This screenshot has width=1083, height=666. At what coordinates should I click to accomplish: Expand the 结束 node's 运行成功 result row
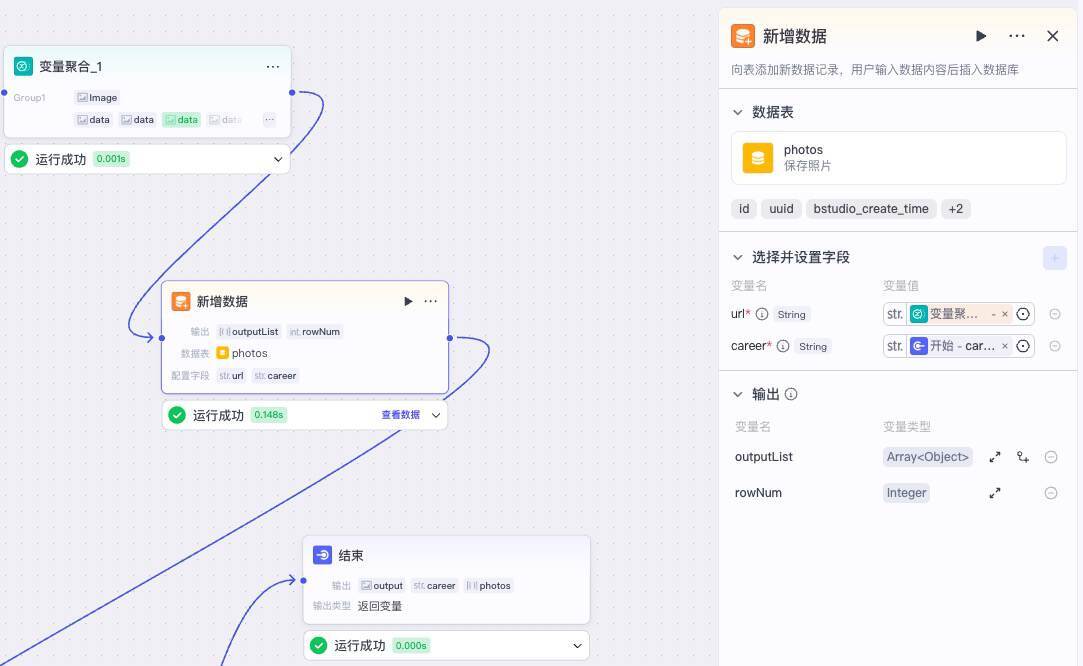tap(577, 645)
